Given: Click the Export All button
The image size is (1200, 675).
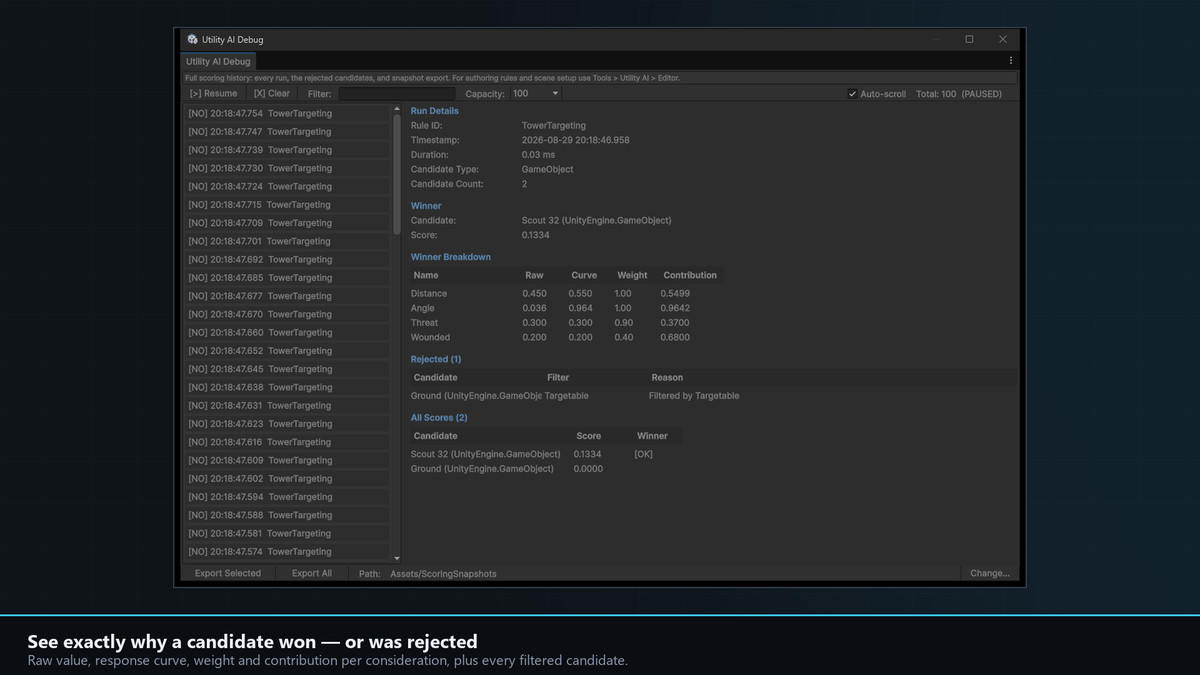Looking at the screenshot, I should [311, 573].
